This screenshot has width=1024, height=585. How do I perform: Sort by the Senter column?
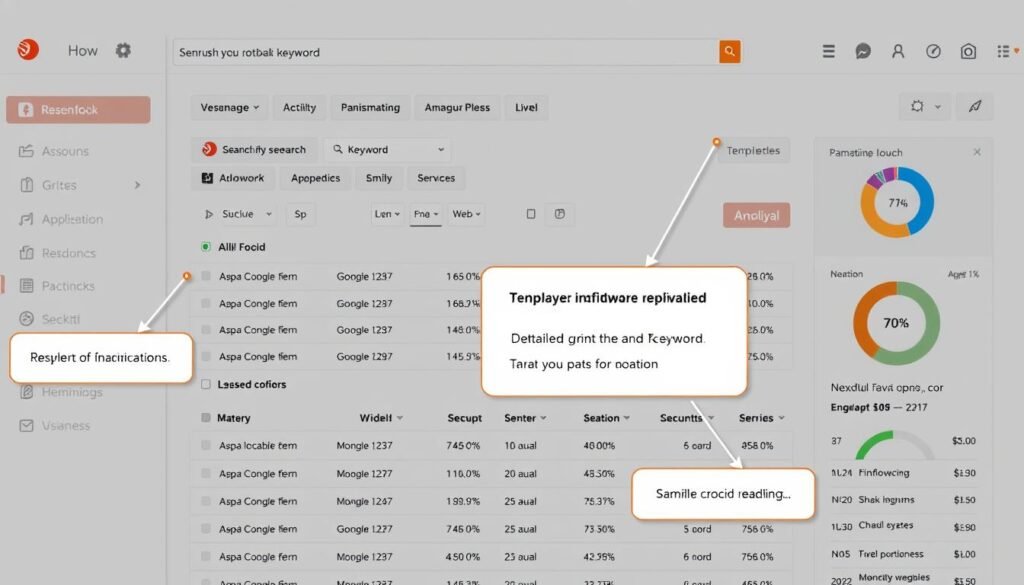[x=524, y=418]
